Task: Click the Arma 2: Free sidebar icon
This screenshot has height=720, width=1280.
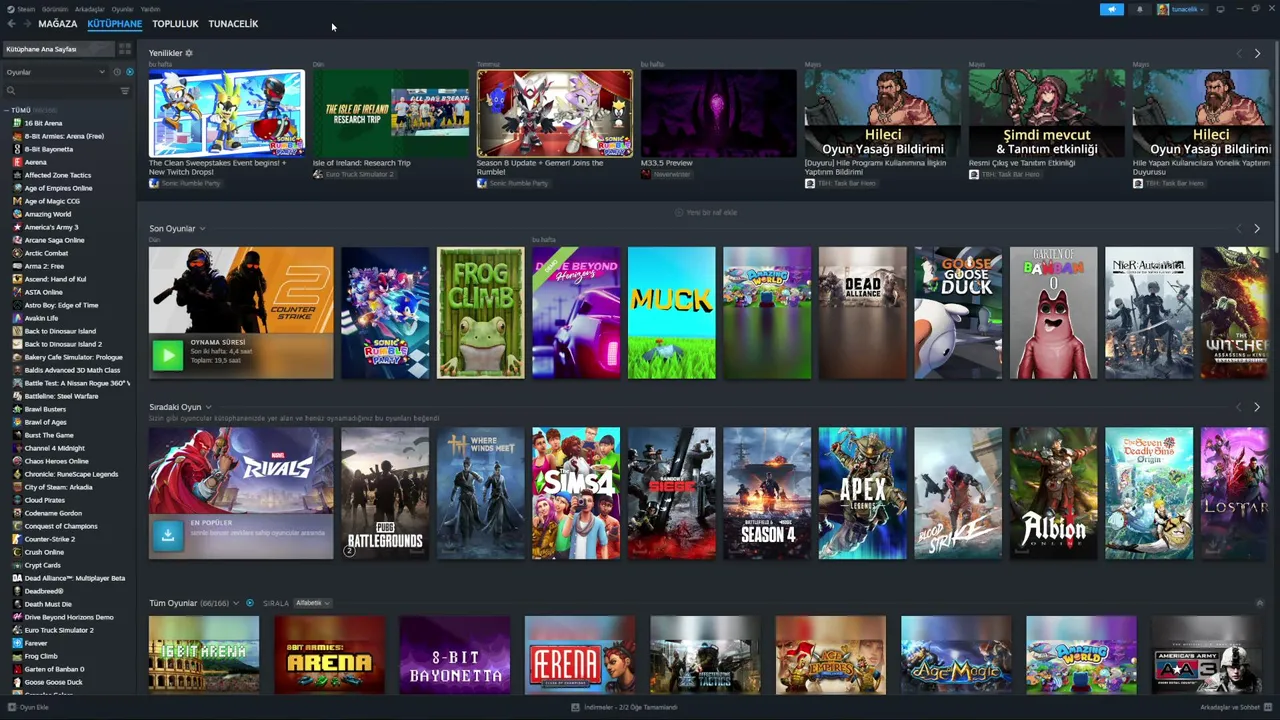Action: tap(17, 266)
